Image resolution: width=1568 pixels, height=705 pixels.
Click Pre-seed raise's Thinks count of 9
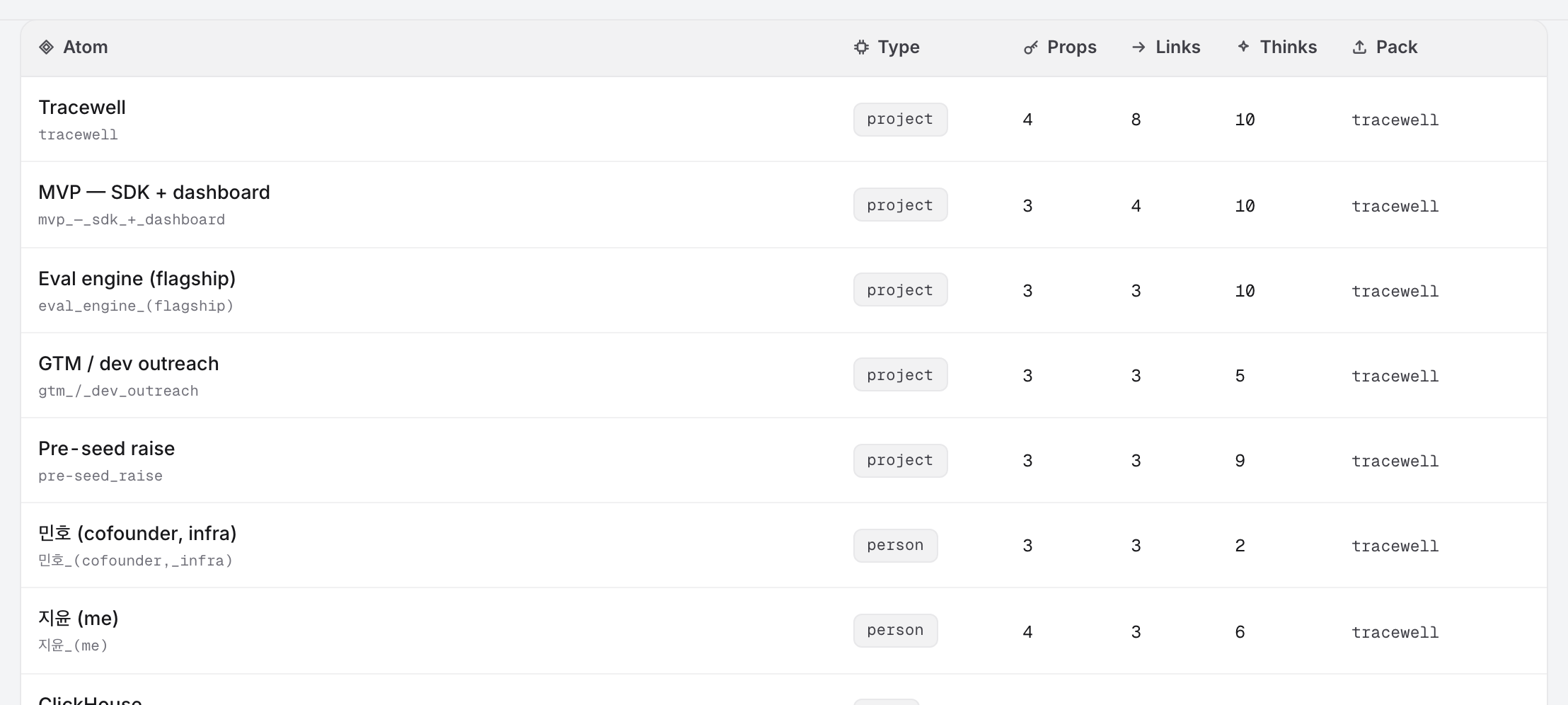[x=1240, y=462]
